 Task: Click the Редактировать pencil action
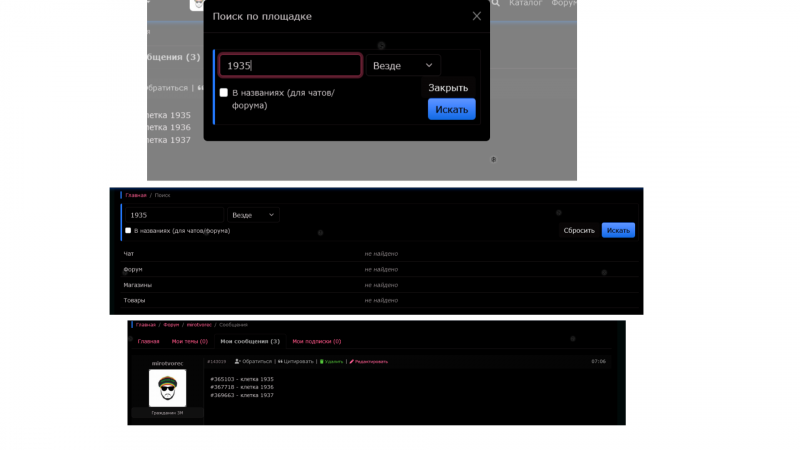tap(369, 361)
